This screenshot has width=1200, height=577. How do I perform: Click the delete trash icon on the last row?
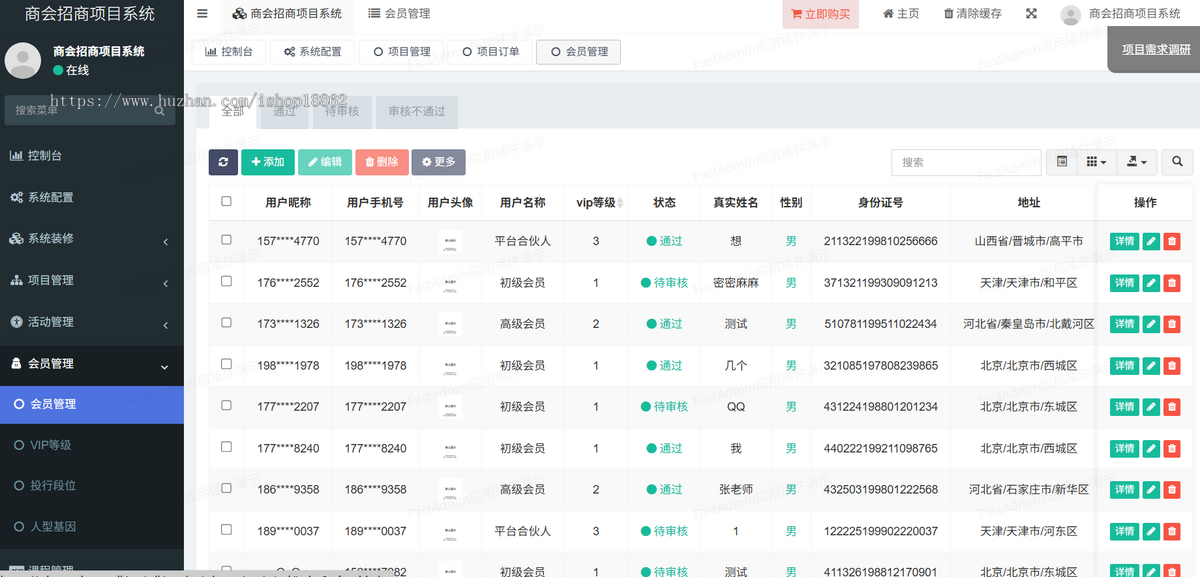coord(1171,572)
